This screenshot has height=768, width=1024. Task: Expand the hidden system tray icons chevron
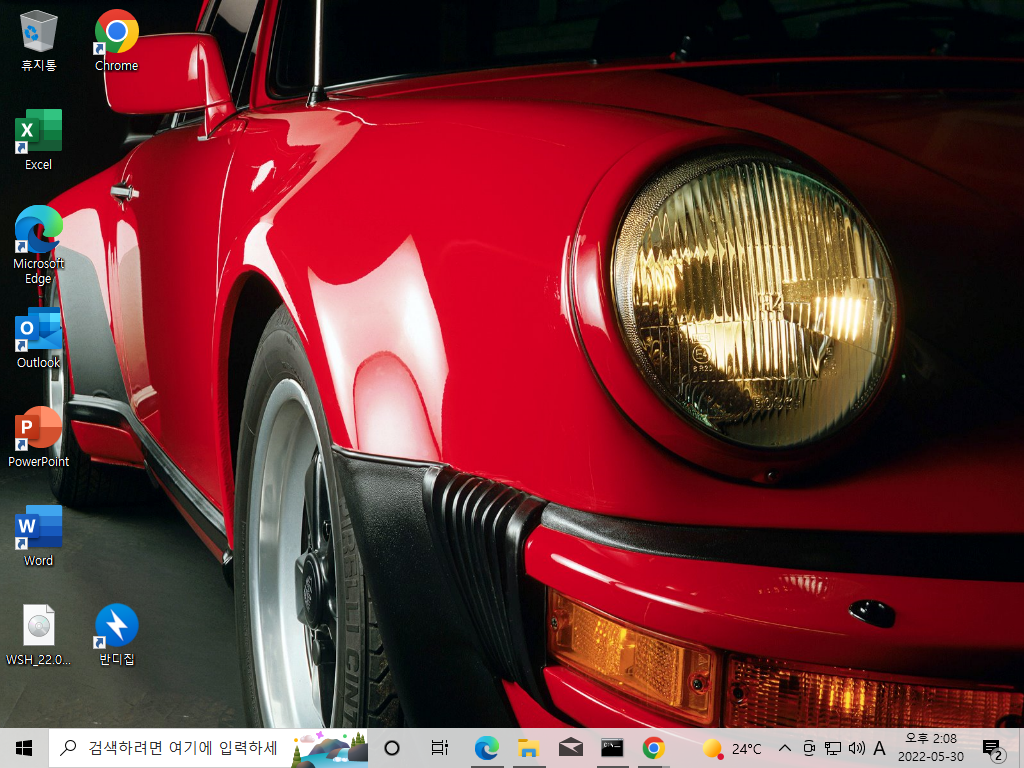point(785,748)
